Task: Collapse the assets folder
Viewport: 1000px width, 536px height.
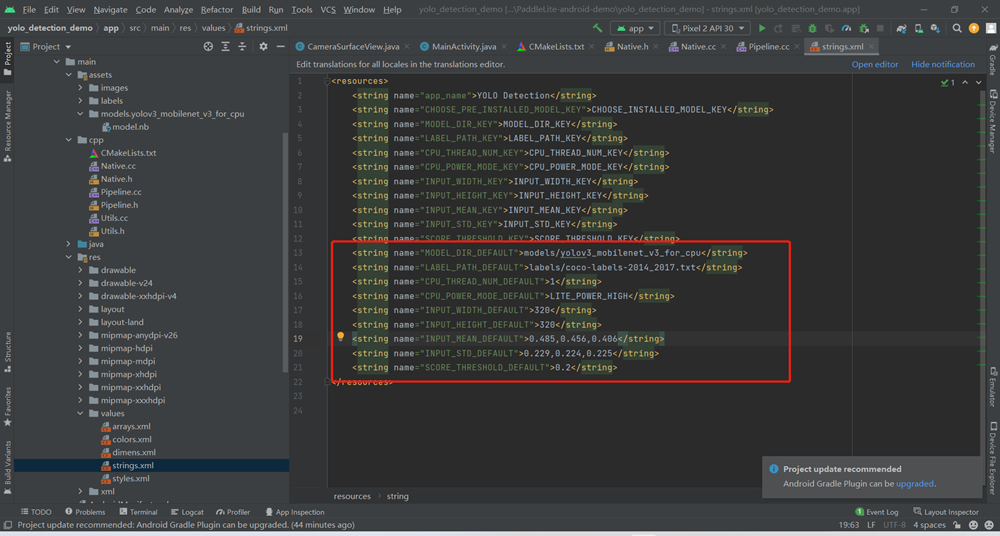Action: click(70, 75)
